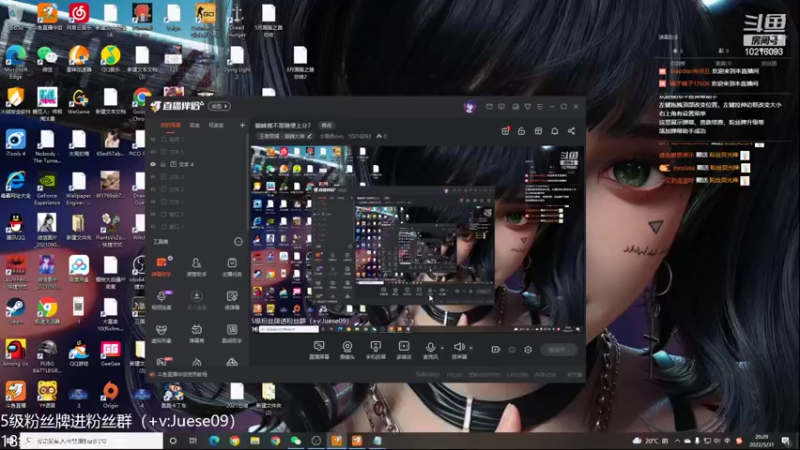Open the orientation pill beside the logo
The image size is (800, 450).
pyautogui.click(x=219, y=106)
